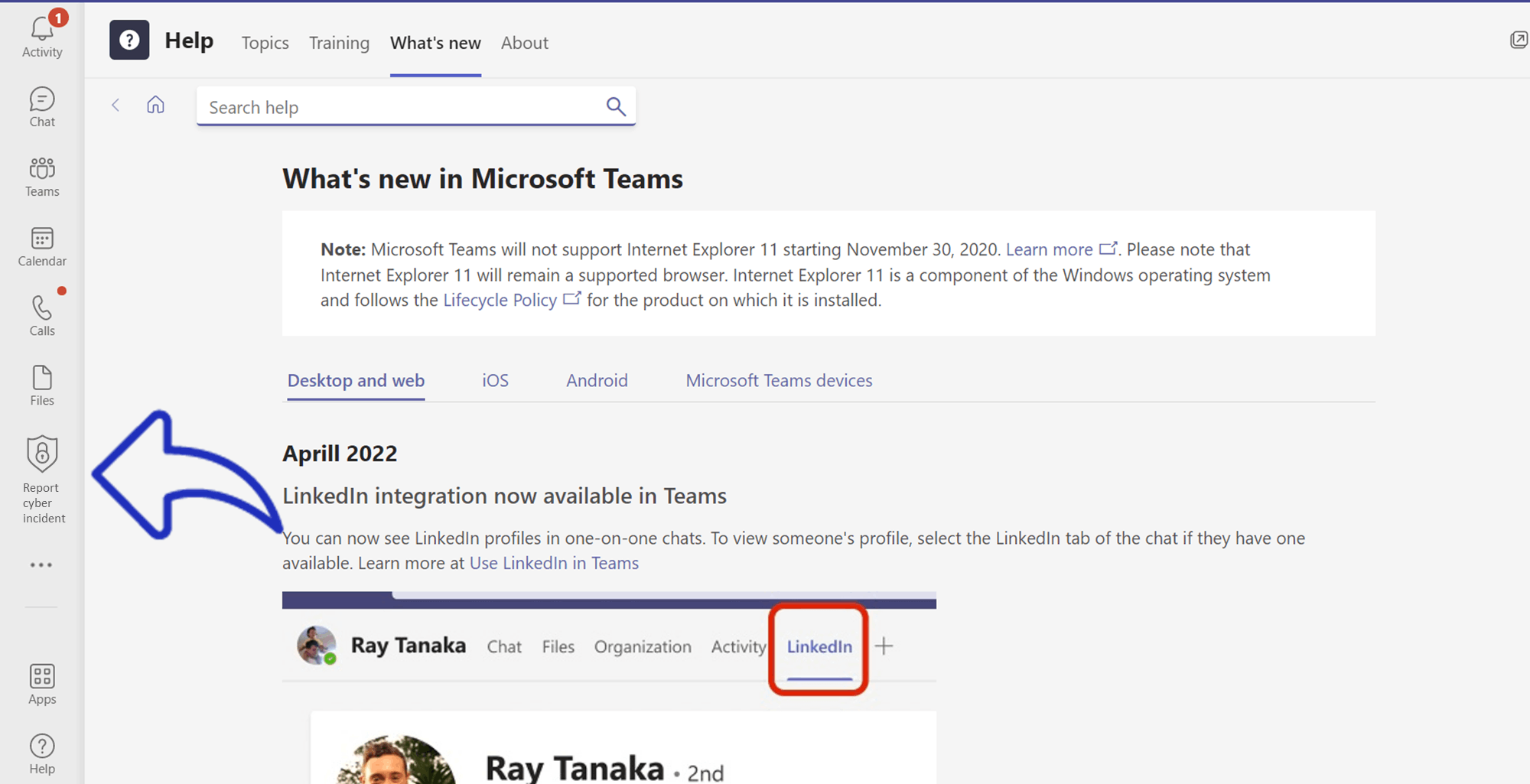Click the large Ray Tanaka profile photo
Screen dimensions: 1530x784
(396, 760)
